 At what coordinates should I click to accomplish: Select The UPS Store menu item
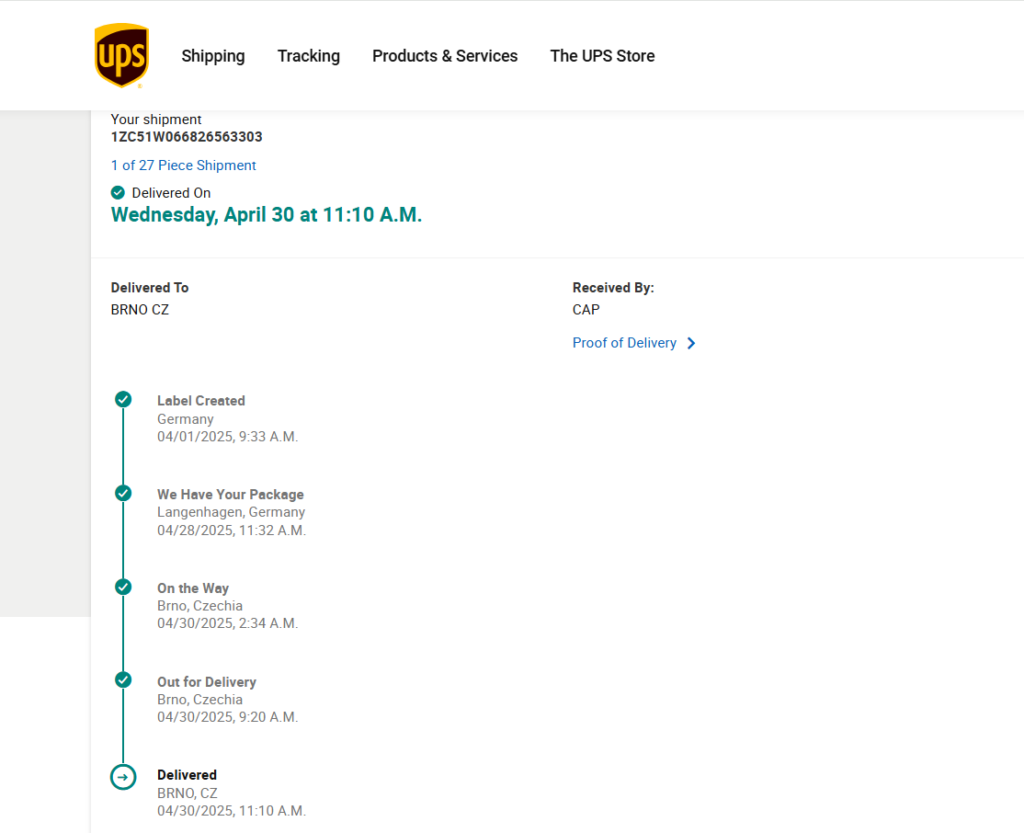click(602, 56)
